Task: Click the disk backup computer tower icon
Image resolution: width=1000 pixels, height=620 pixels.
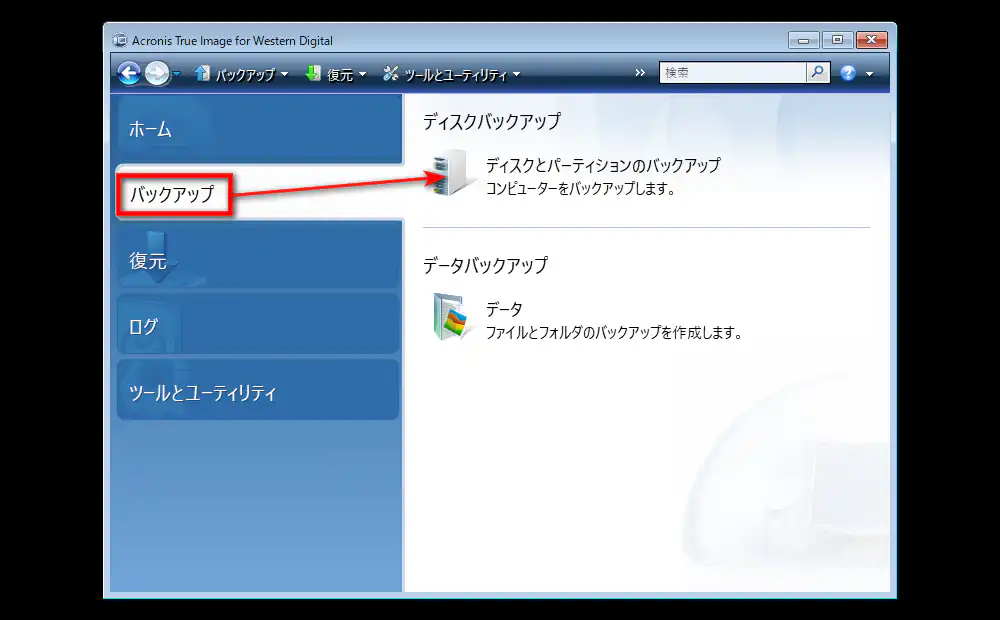Action: [x=452, y=173]
